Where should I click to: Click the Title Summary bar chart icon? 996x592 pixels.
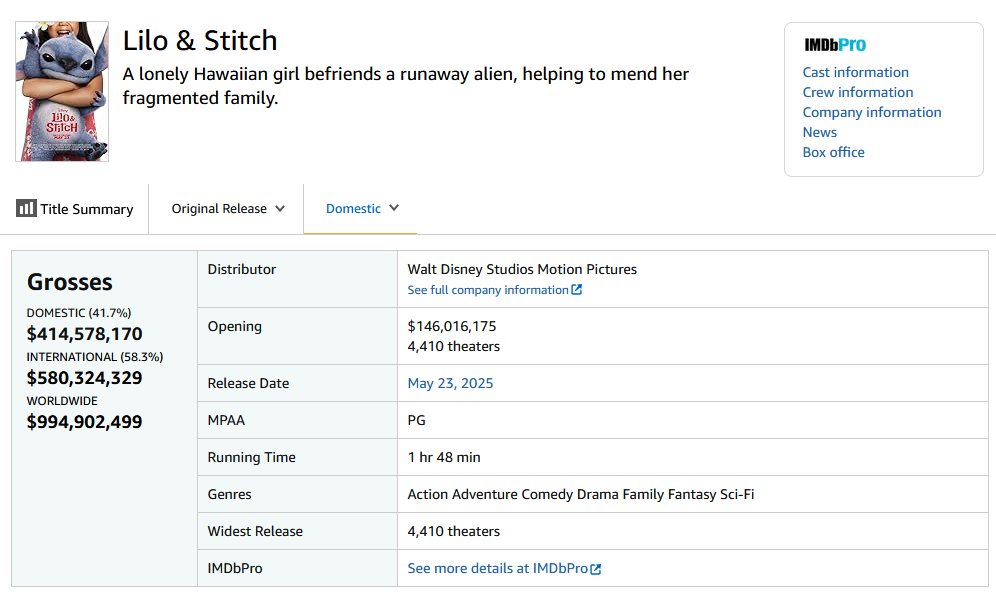[26, 208]
